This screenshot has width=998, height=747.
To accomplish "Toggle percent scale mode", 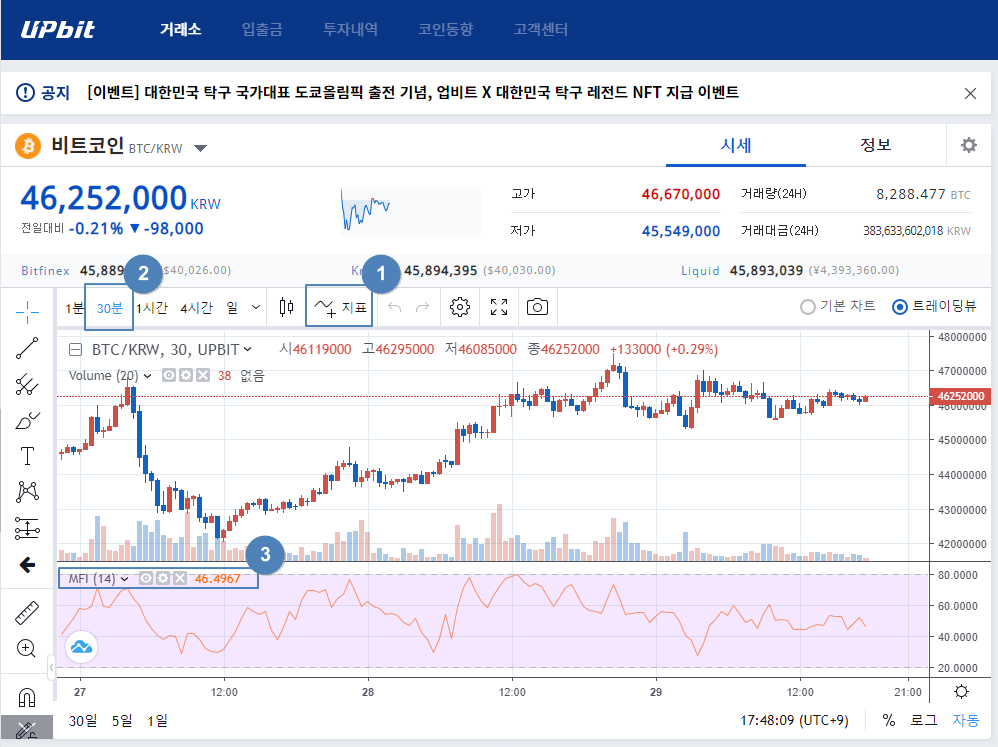I will [889, 720].
